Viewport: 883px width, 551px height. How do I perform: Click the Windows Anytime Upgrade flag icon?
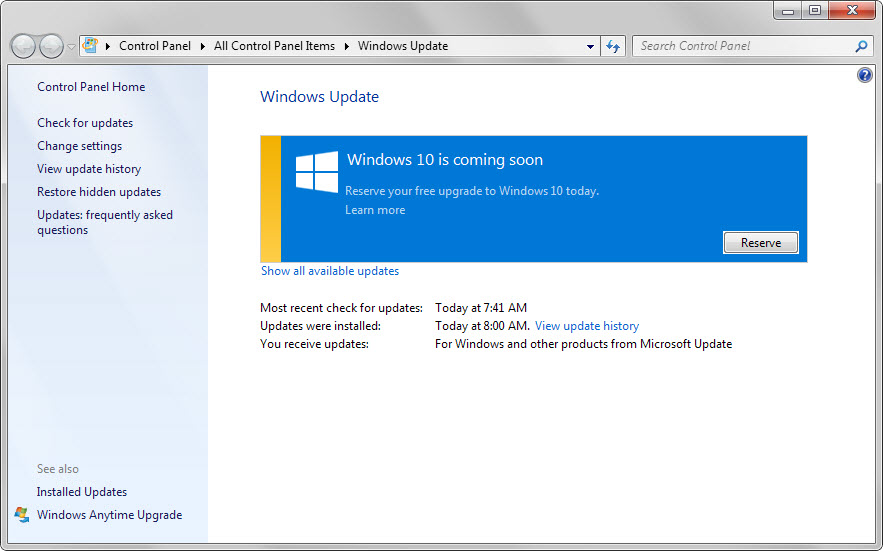click(22, 514)
